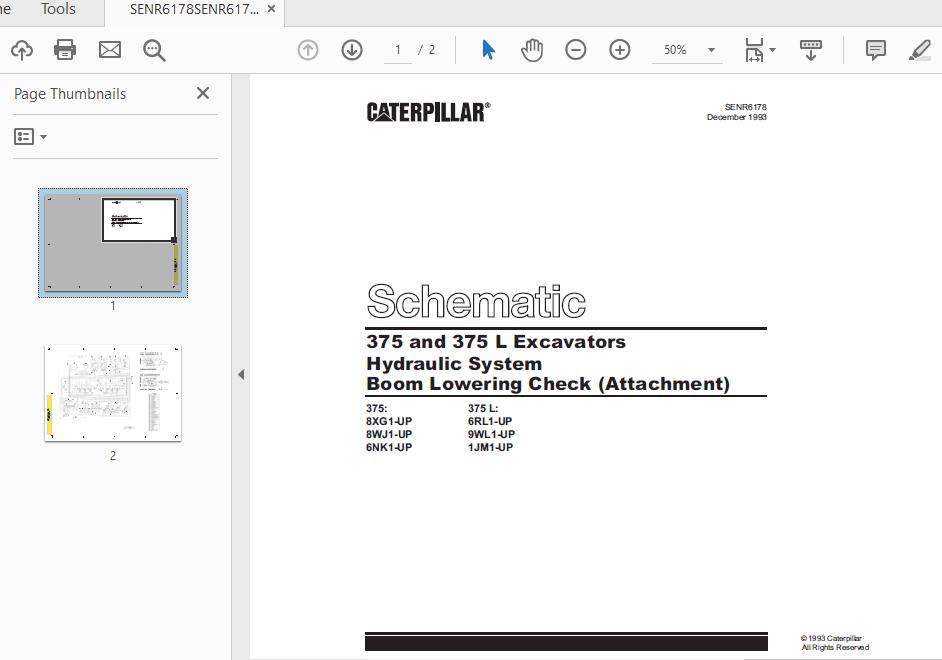The image size is (942, 660).
Task: Zoom in with the plus icon
Action: pyautogui.click(x=619, y=49)
